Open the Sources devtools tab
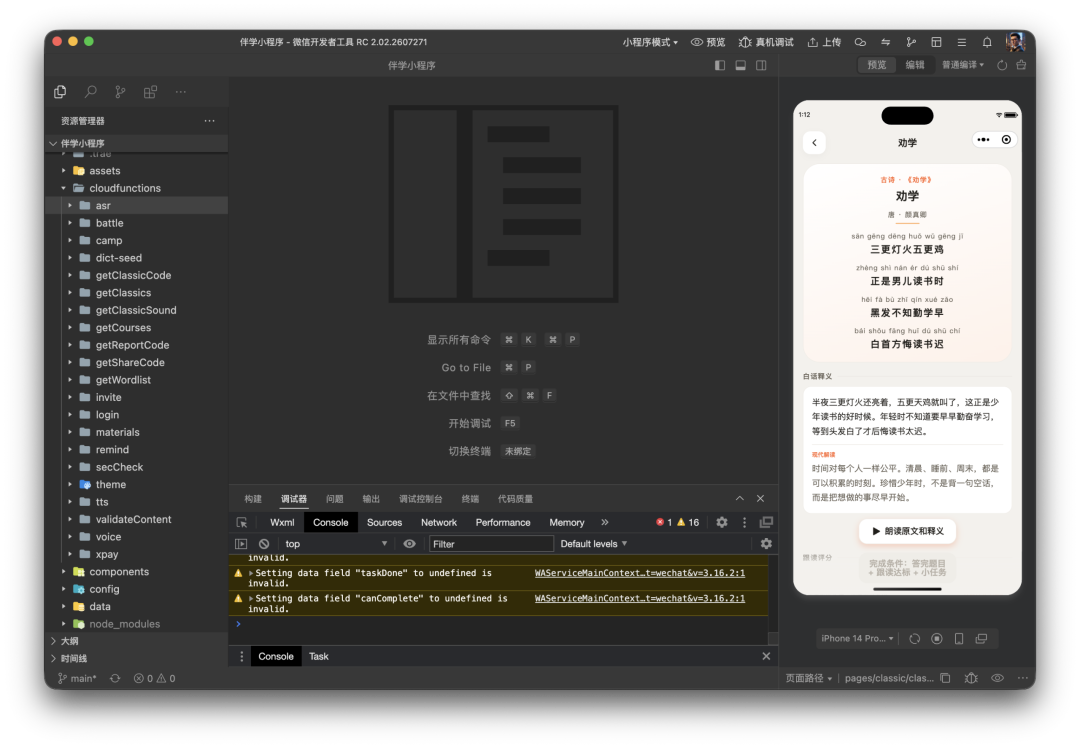The image size is (1080, 748). (384, 523)
